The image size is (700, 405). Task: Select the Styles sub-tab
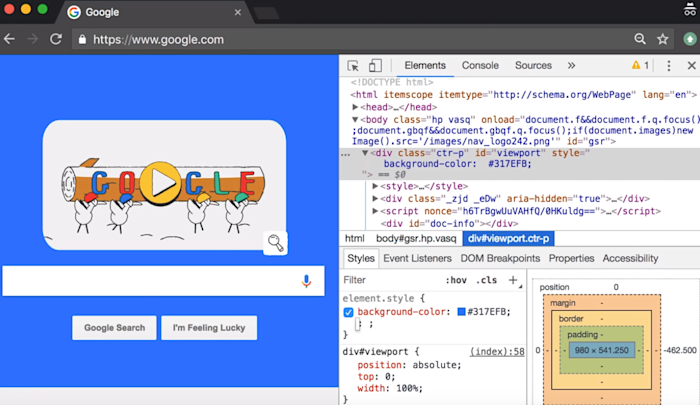361,259
